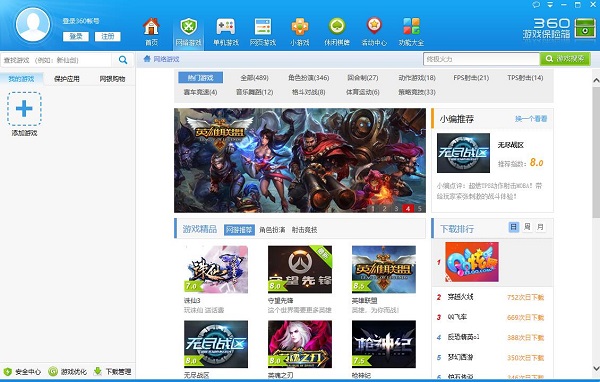Click the 添加游戏 plus icon
Image resolution: width=600 pixels, height=382 pixels.
(x=24, y=109)
